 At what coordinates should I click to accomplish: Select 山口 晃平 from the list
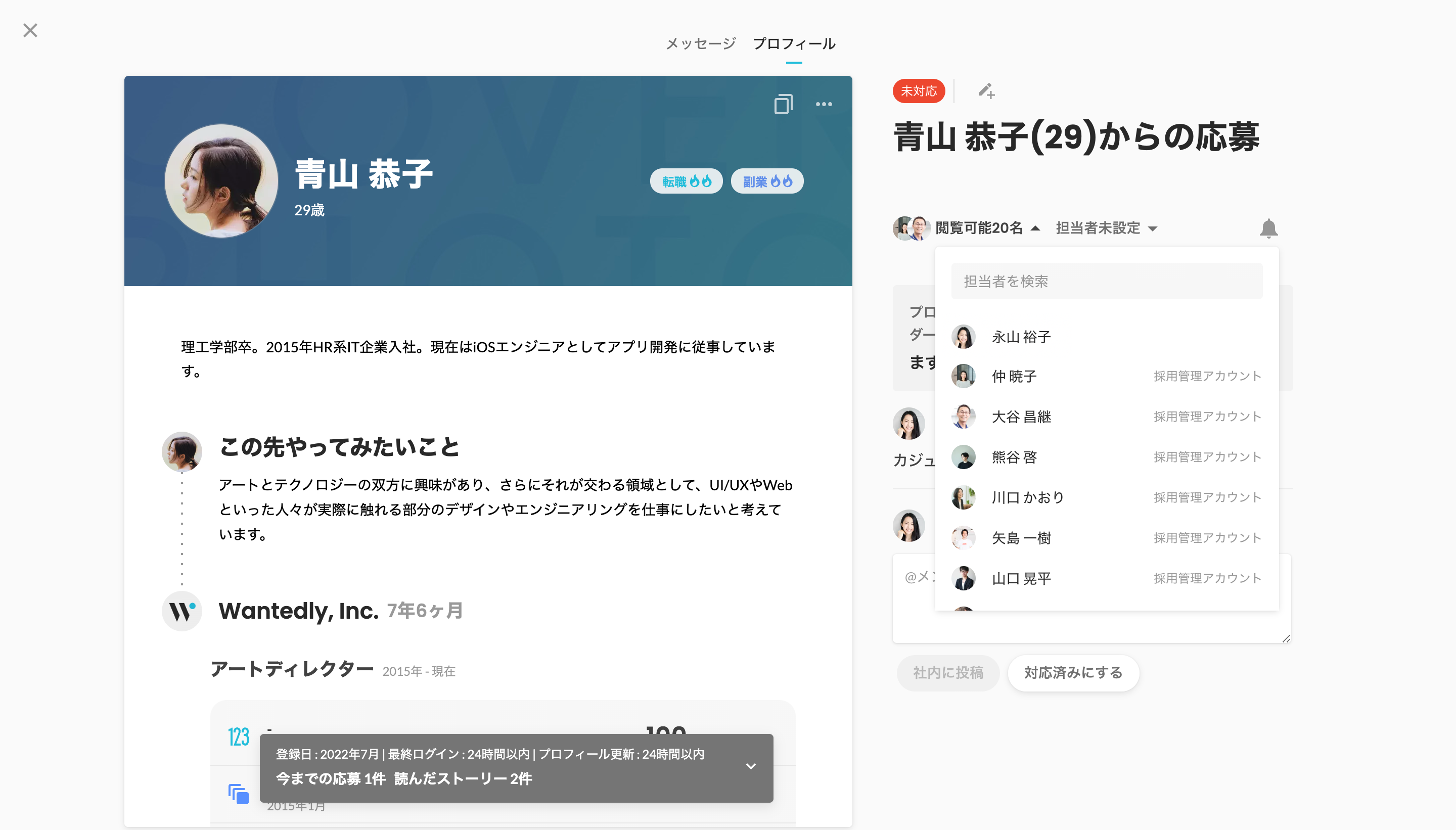point(1107,579)
